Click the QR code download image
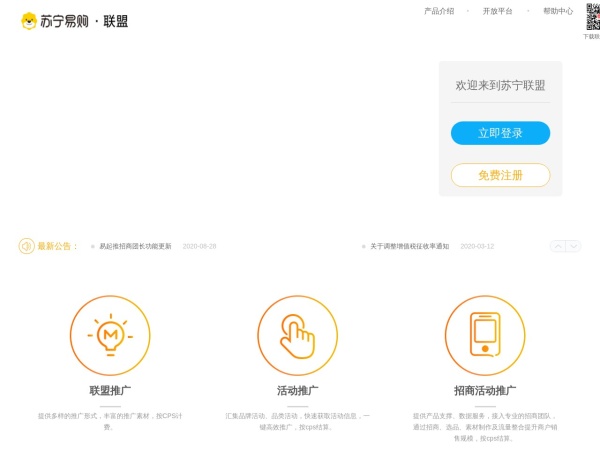 click(x=592, y=17)
